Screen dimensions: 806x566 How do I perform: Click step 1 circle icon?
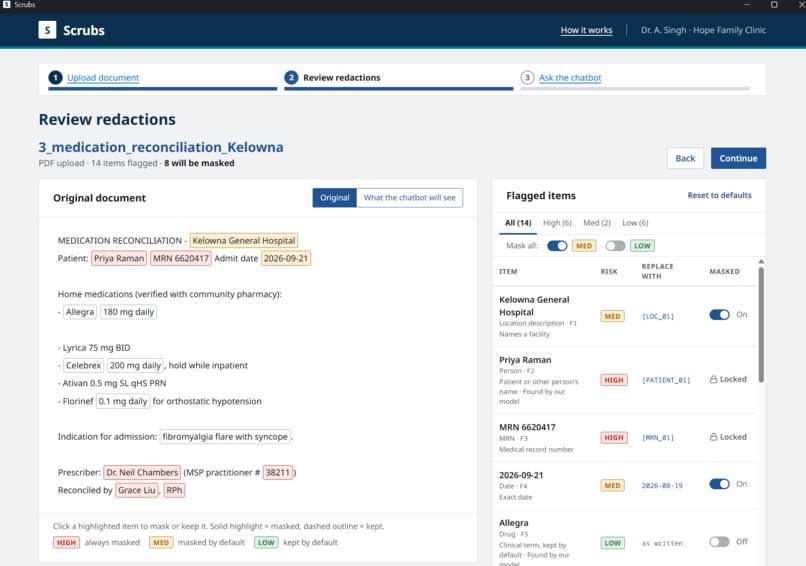point(55,78)
